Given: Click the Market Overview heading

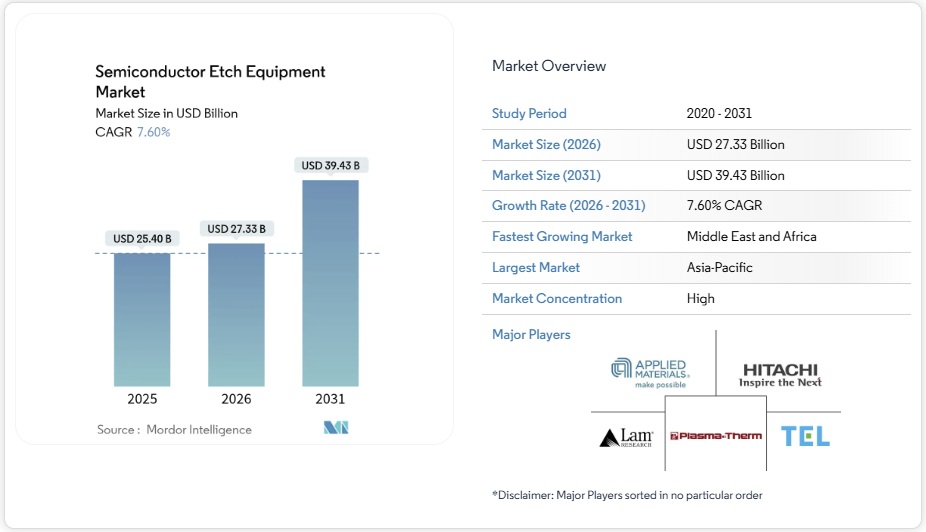Looking at the screenshot, I should tap(549, 66).
